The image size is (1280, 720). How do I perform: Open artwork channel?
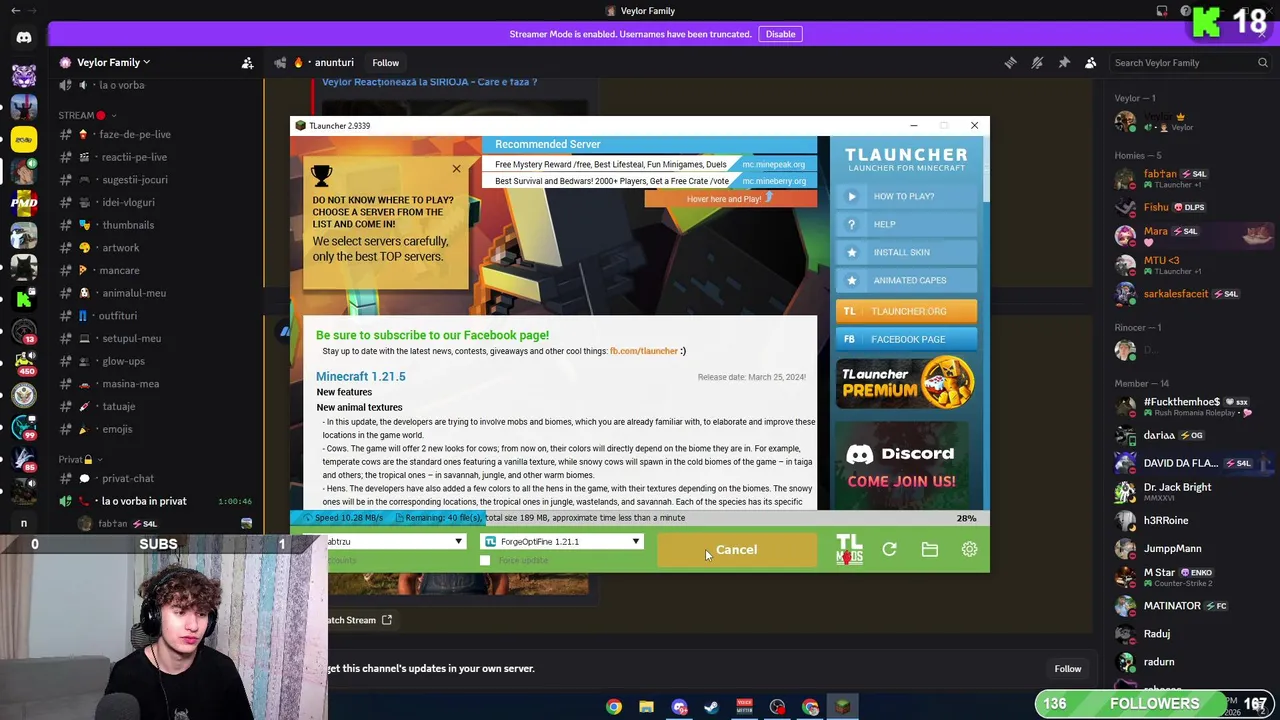click(120, 248)
